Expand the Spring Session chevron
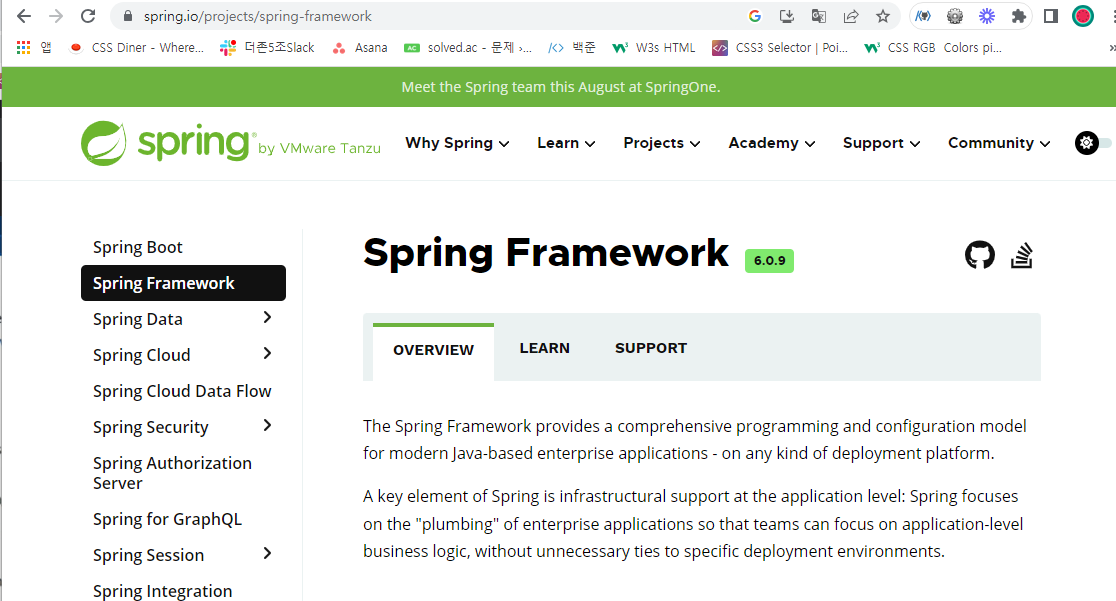The image size is (1116, 601). (x=268, y=553)
